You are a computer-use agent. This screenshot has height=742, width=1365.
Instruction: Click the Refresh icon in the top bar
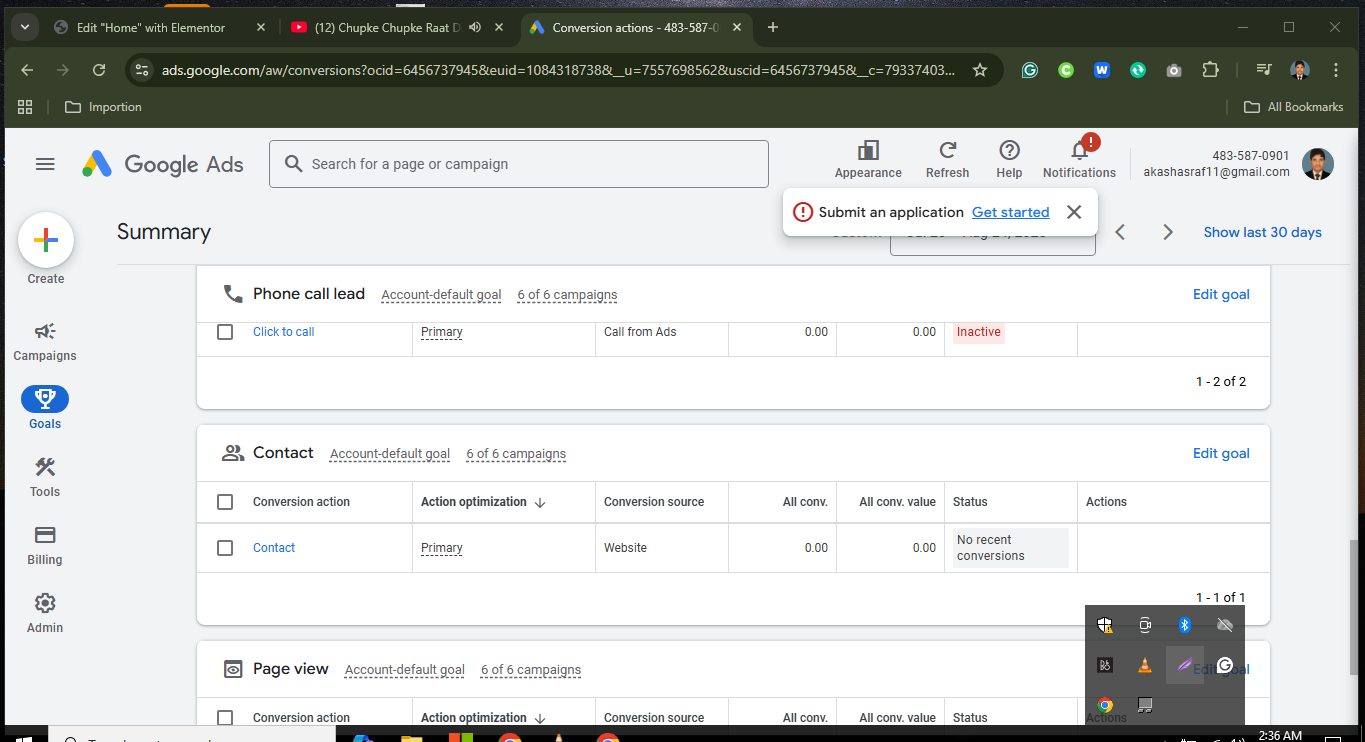tap(946, 158)
